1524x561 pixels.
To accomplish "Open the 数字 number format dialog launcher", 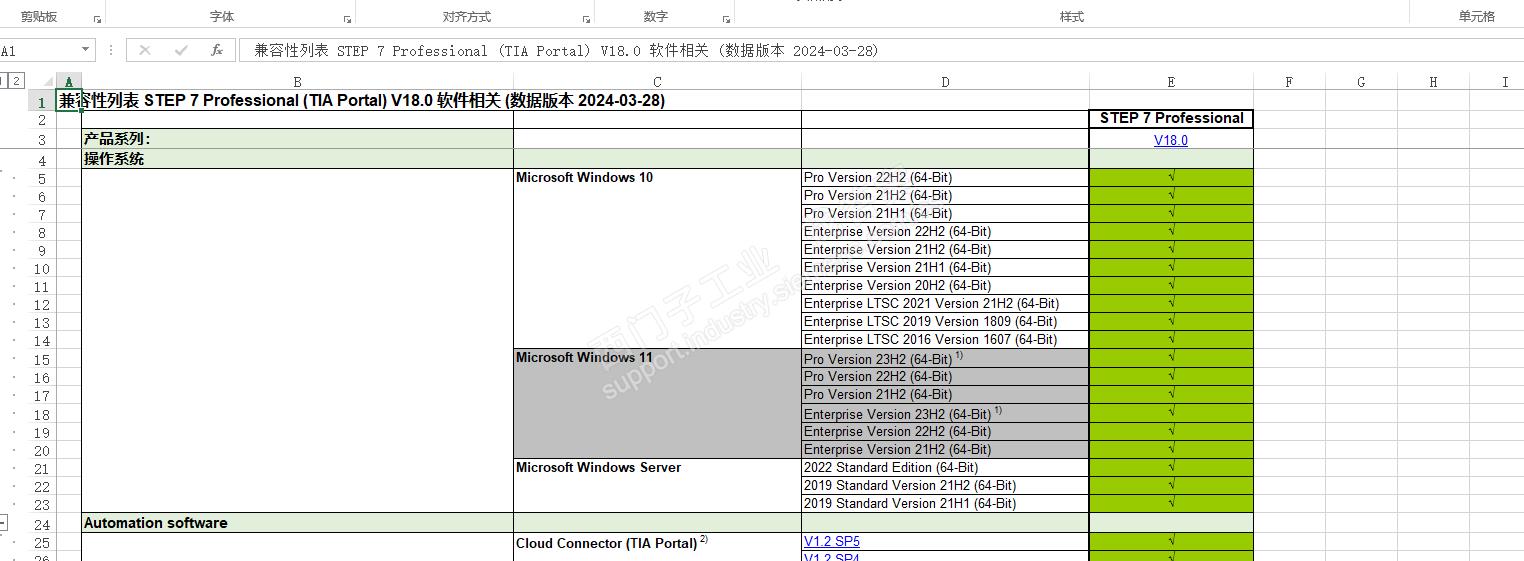I will click(726, 19).
